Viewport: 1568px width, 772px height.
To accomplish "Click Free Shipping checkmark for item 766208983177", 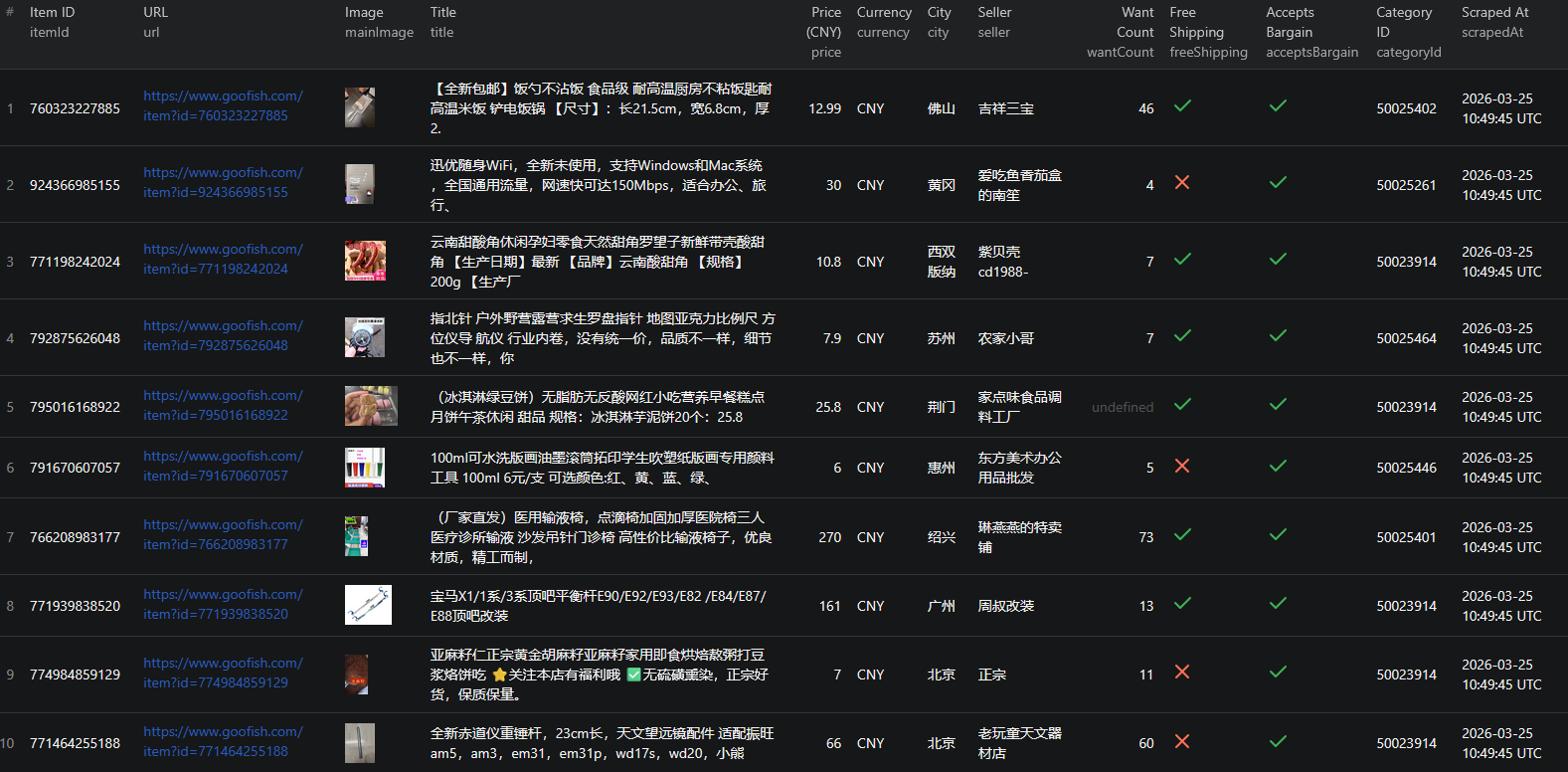I will click(x=1182, y=534).
